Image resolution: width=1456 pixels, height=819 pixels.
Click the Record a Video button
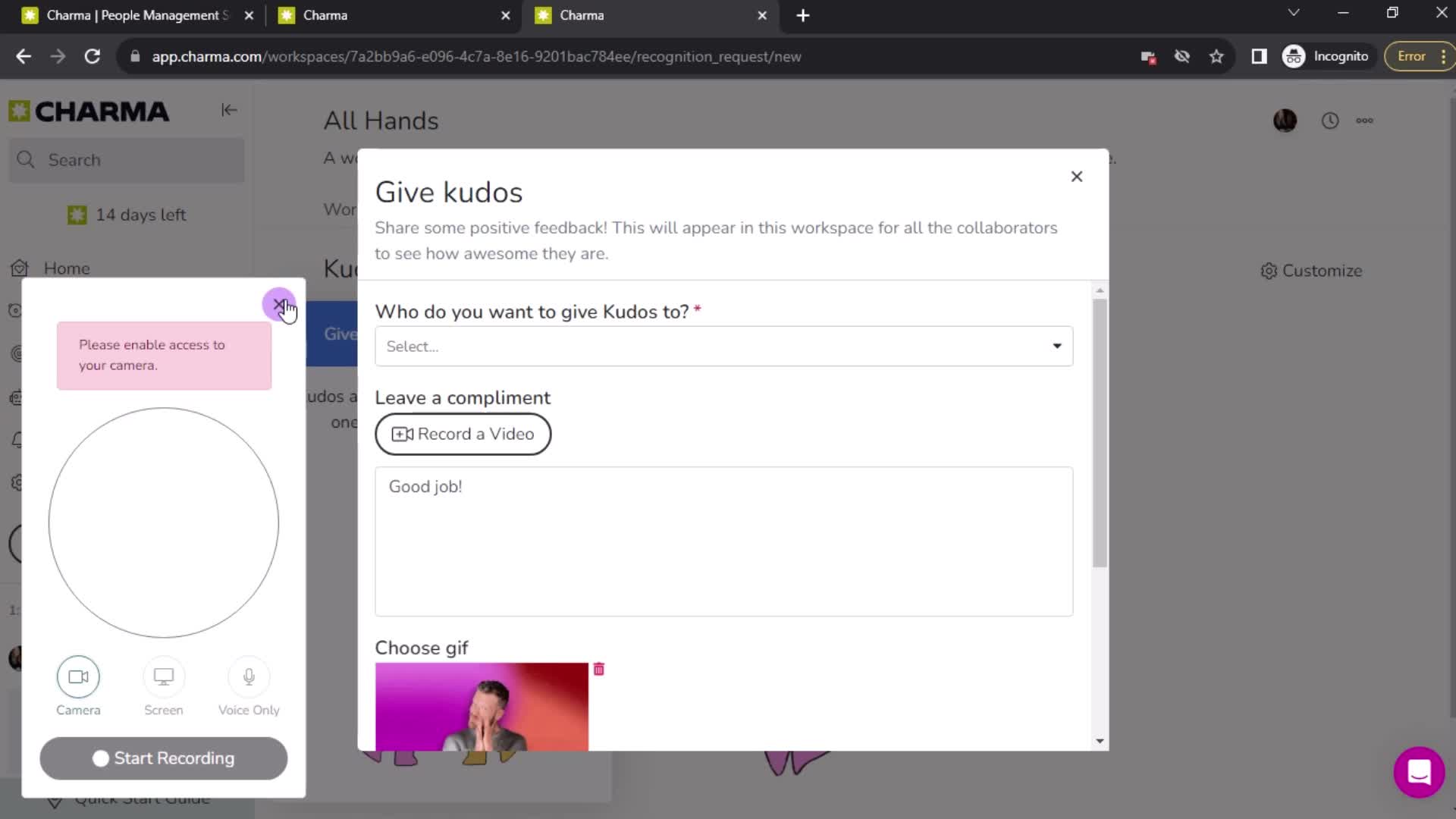(x=463, y=434)
